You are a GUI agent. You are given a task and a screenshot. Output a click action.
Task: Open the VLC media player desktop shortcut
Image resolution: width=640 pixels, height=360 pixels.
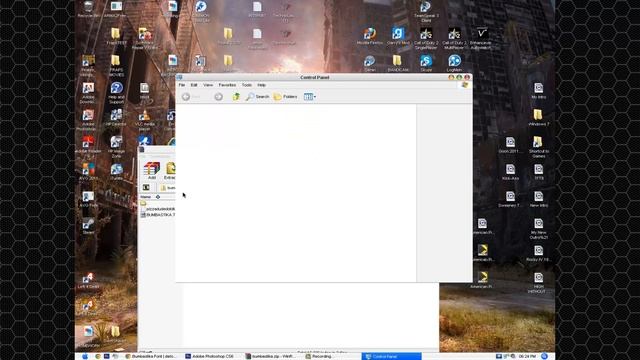[x=144, y=120]
